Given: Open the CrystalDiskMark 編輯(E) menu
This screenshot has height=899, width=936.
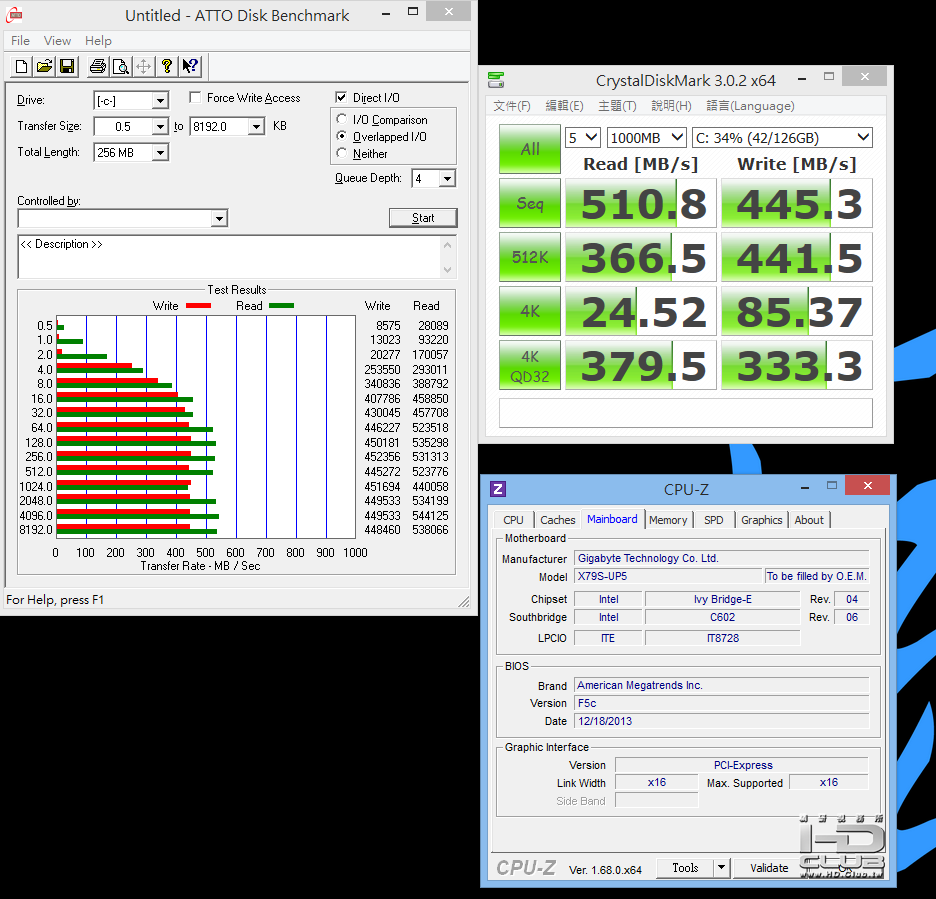Looking at the screenshot, I should 564,106.
